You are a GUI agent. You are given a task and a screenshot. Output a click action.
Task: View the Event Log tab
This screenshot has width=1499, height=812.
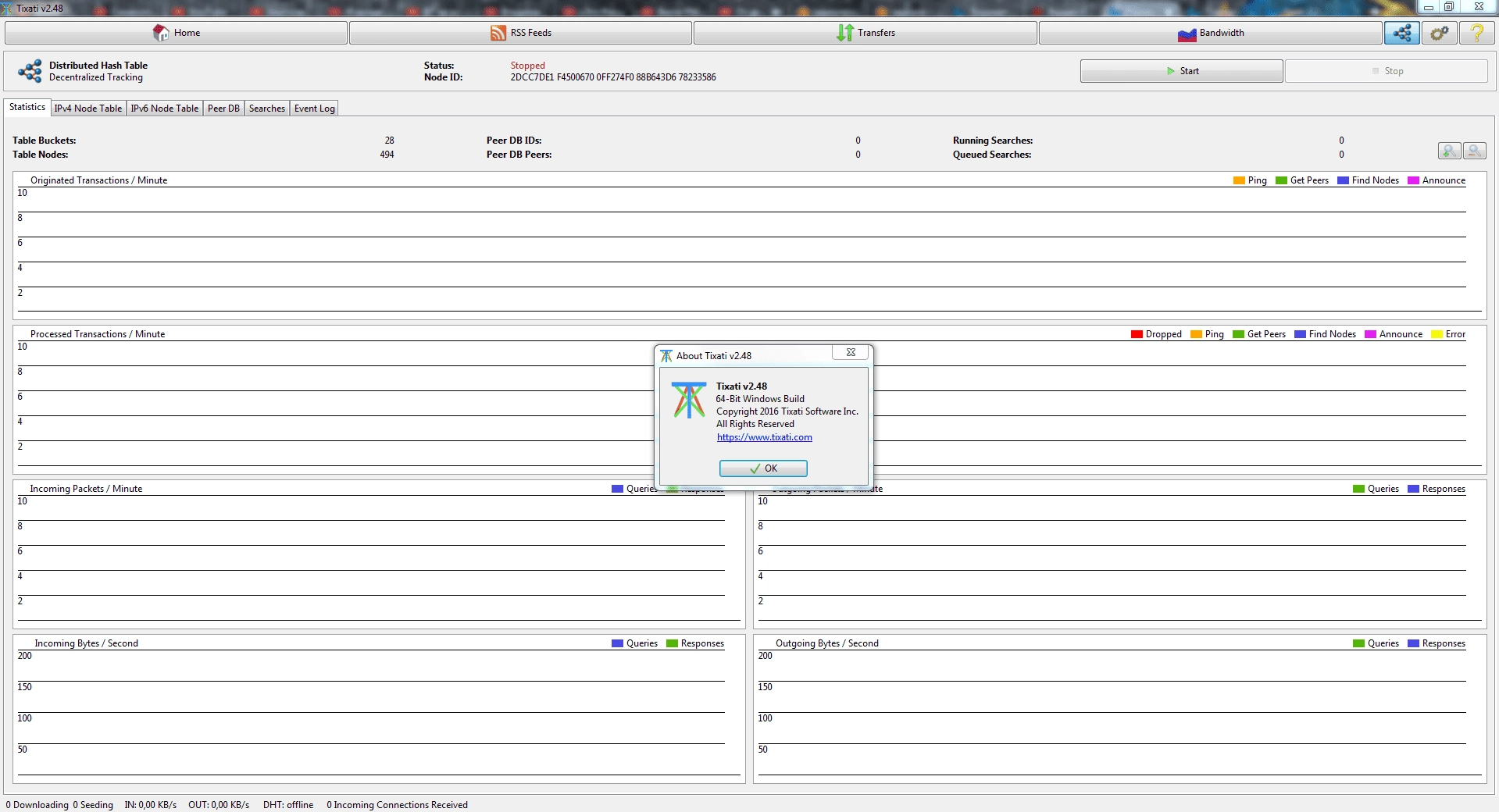pyautogui.click(x=315, y=109)
